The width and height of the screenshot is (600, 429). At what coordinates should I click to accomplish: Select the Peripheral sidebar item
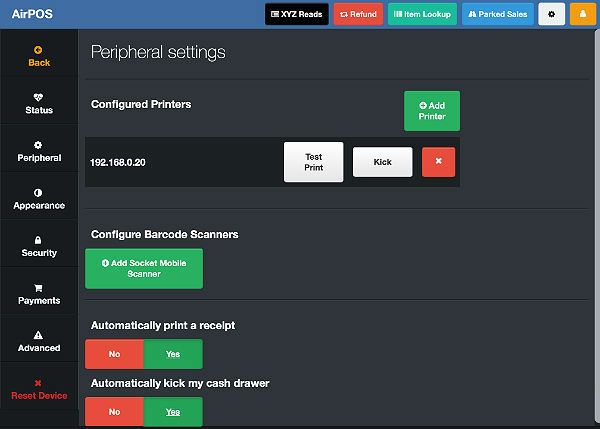39,152
